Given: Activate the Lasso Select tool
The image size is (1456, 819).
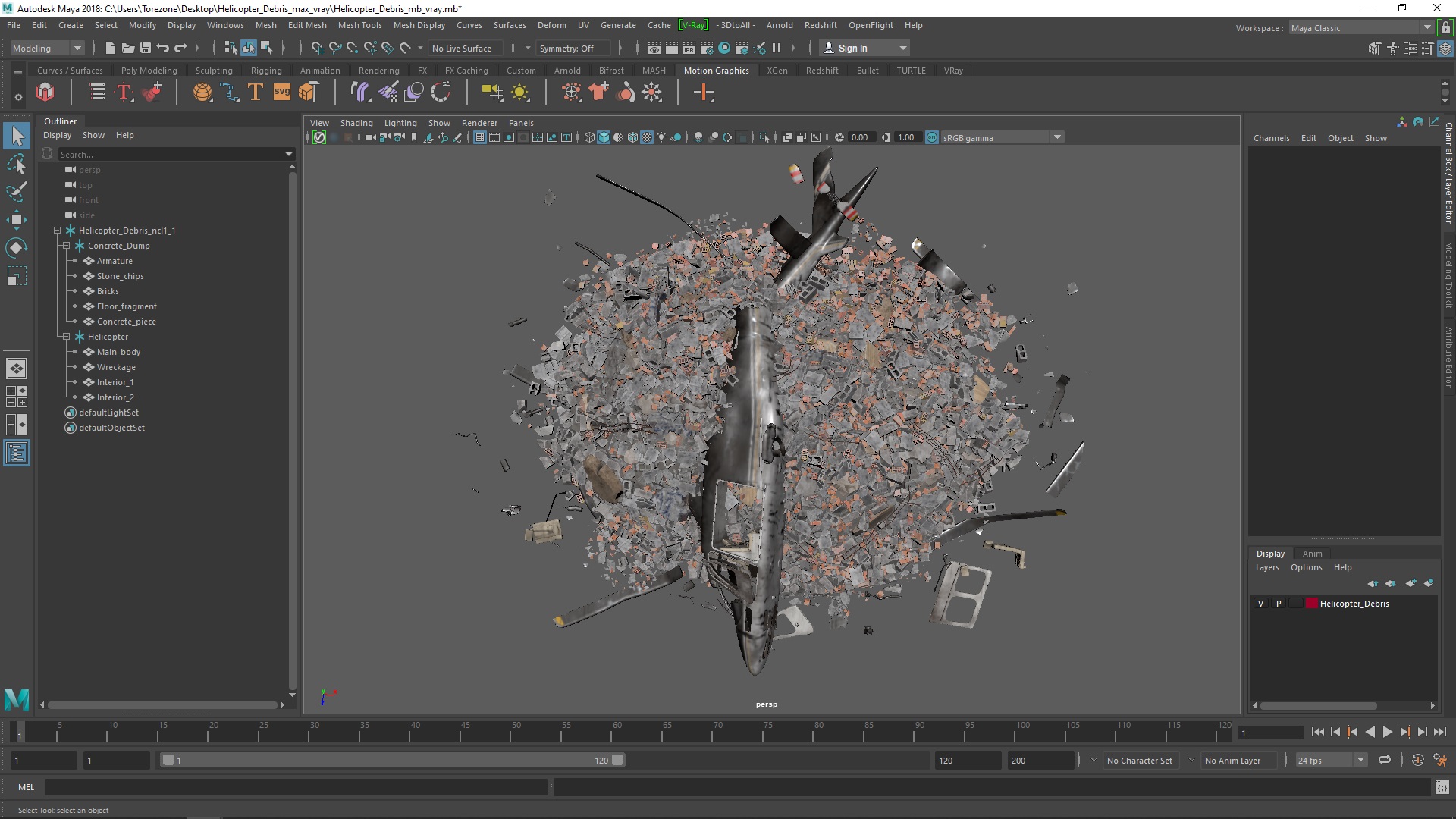Looking at the screenshot, I should click(x=17, y=165).
